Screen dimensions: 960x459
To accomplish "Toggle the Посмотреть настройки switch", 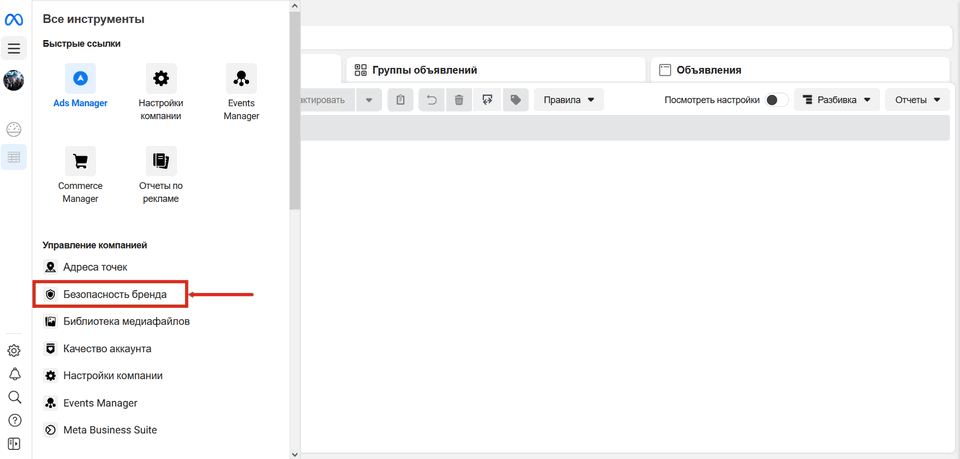I will [776, 100].
